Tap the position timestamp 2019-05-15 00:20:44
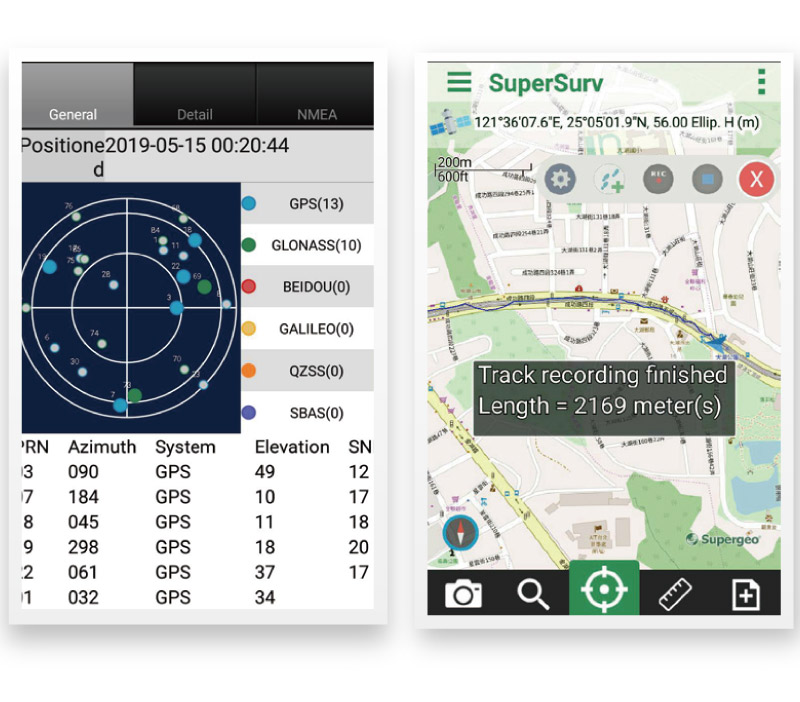The image size is (800, 702). click(x=197, y=146)
